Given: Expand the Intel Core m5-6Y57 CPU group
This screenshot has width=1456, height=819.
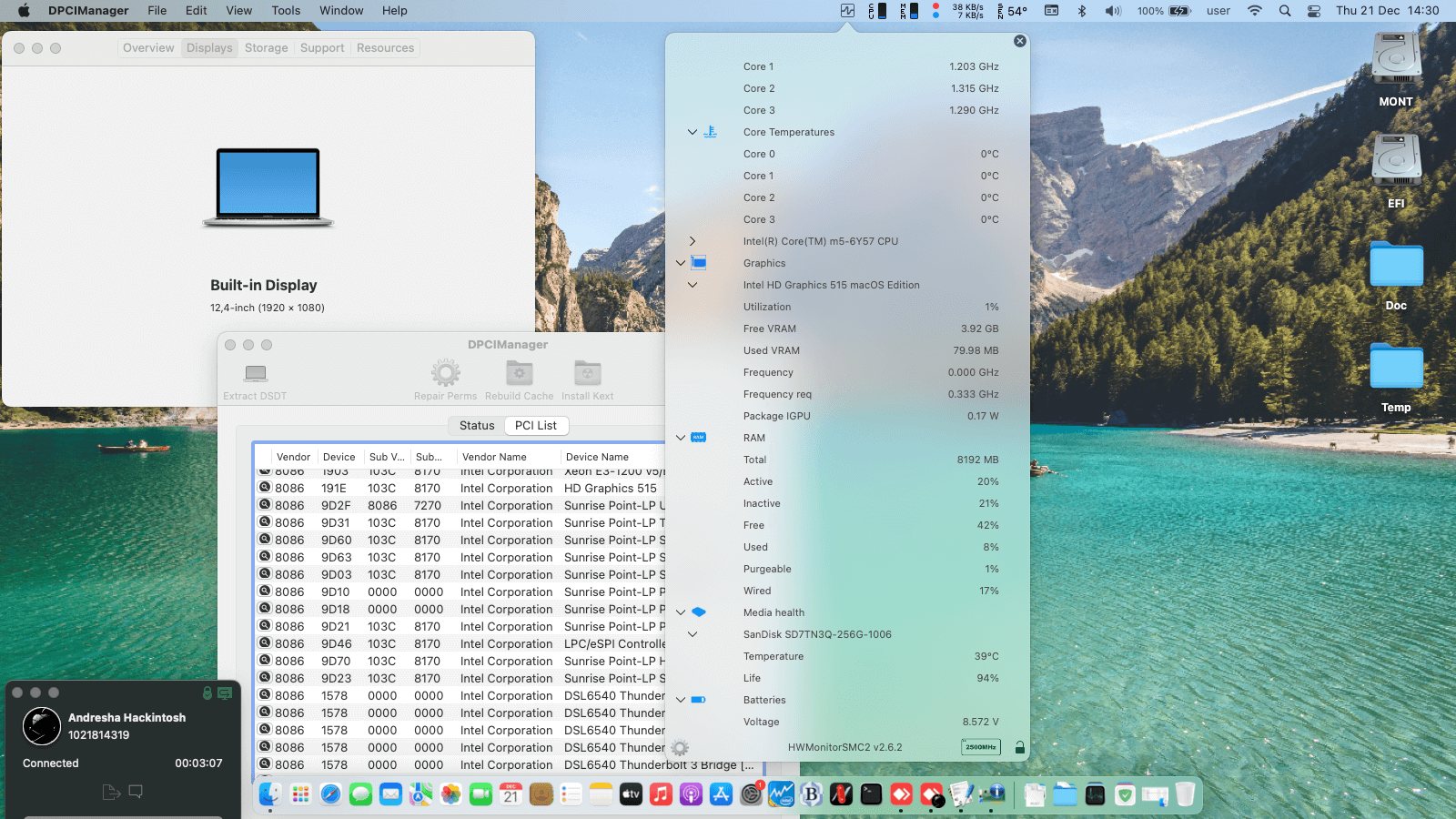Looking at the screenshot, I should (x=693, y=241).
